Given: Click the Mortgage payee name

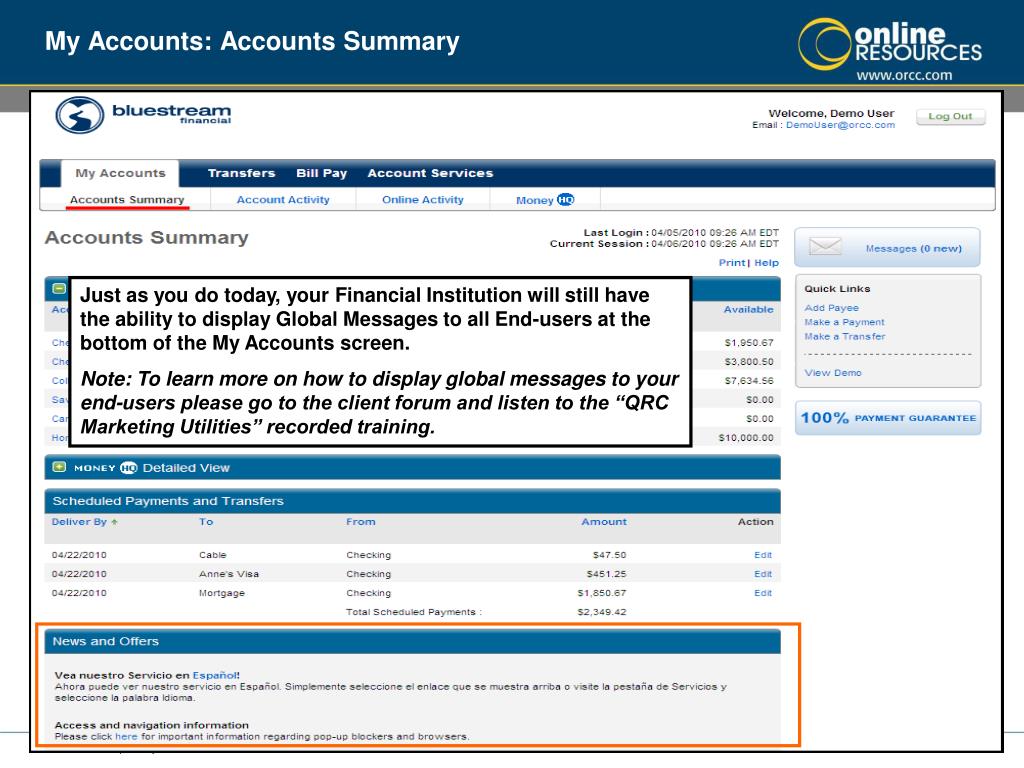Looking at the screenshot, I should point(222,593).
